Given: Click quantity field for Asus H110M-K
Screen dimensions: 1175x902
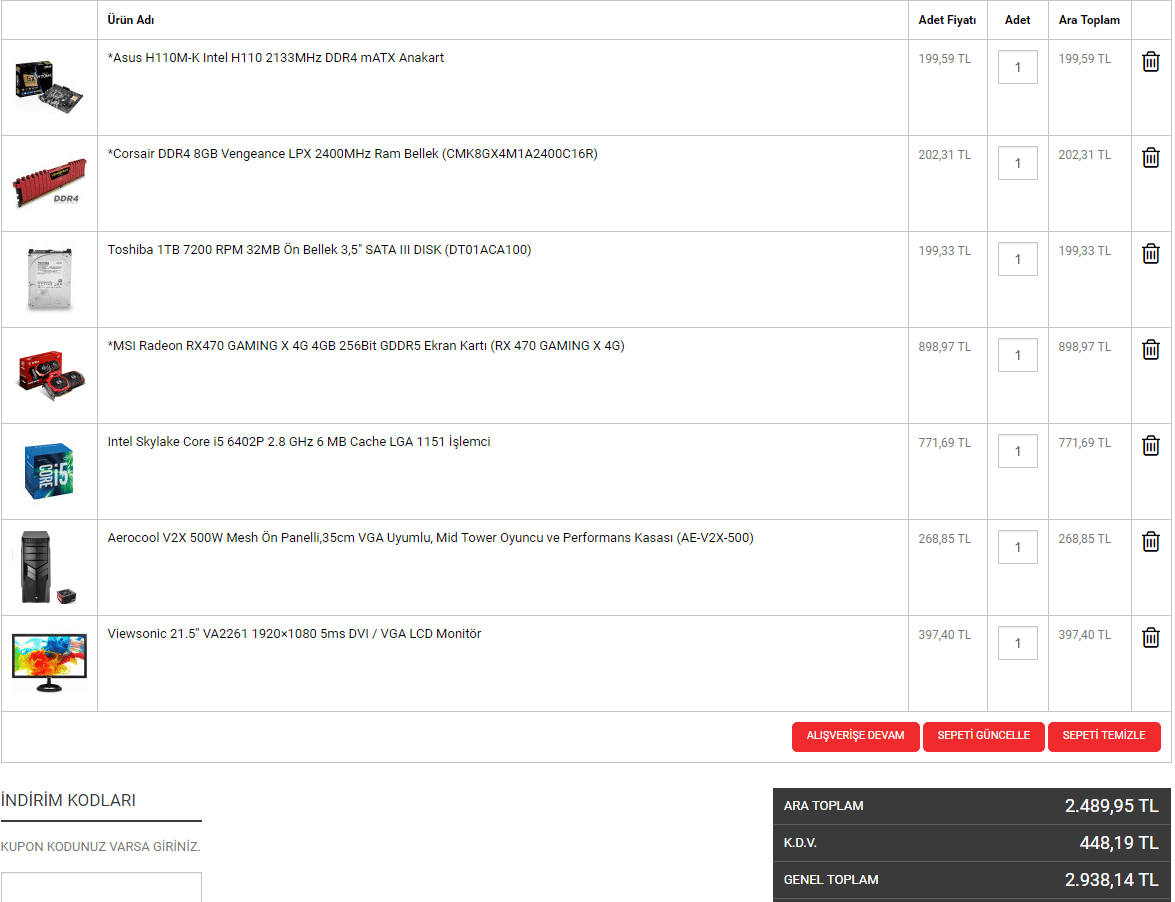Looking at the screenshot, I should pos(1017,67).
